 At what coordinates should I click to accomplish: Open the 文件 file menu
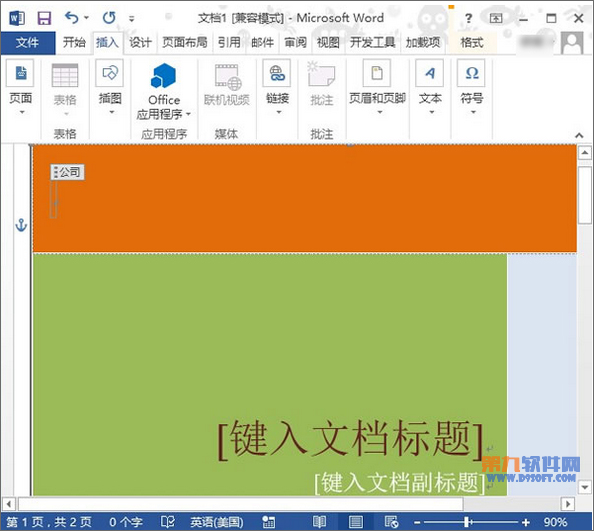point(28,42)
